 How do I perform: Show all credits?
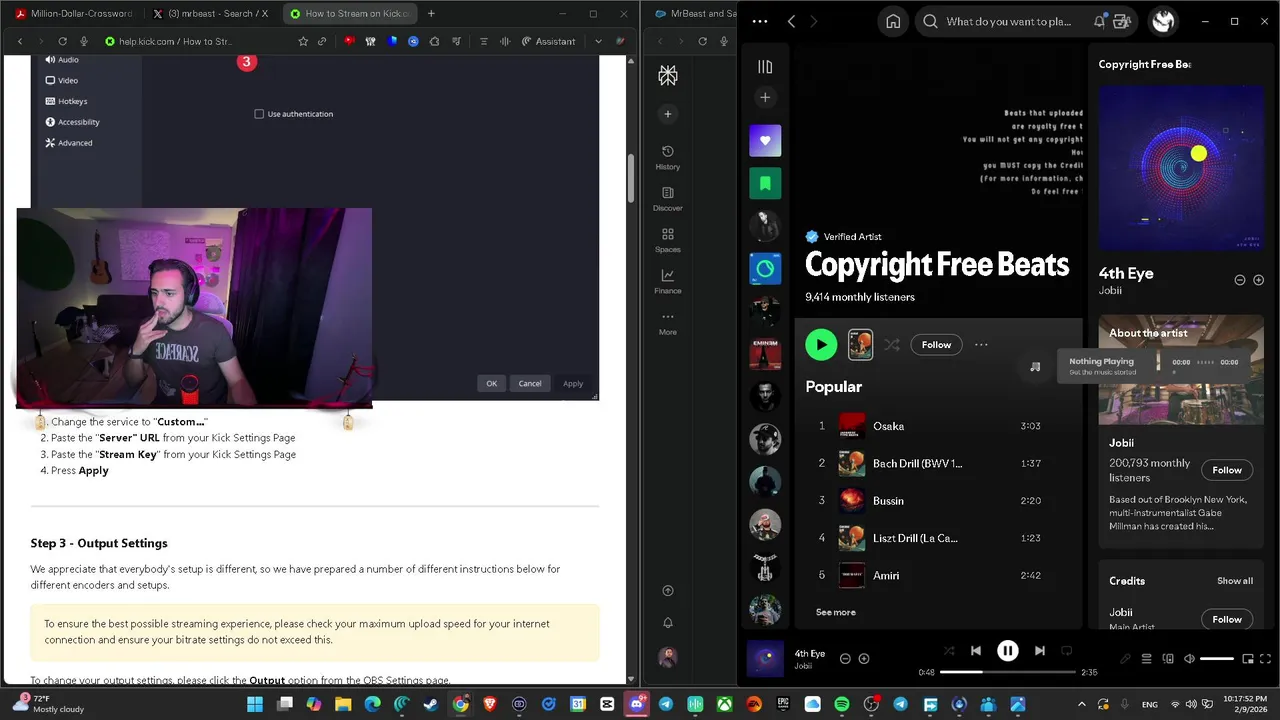coord(1234,581)
